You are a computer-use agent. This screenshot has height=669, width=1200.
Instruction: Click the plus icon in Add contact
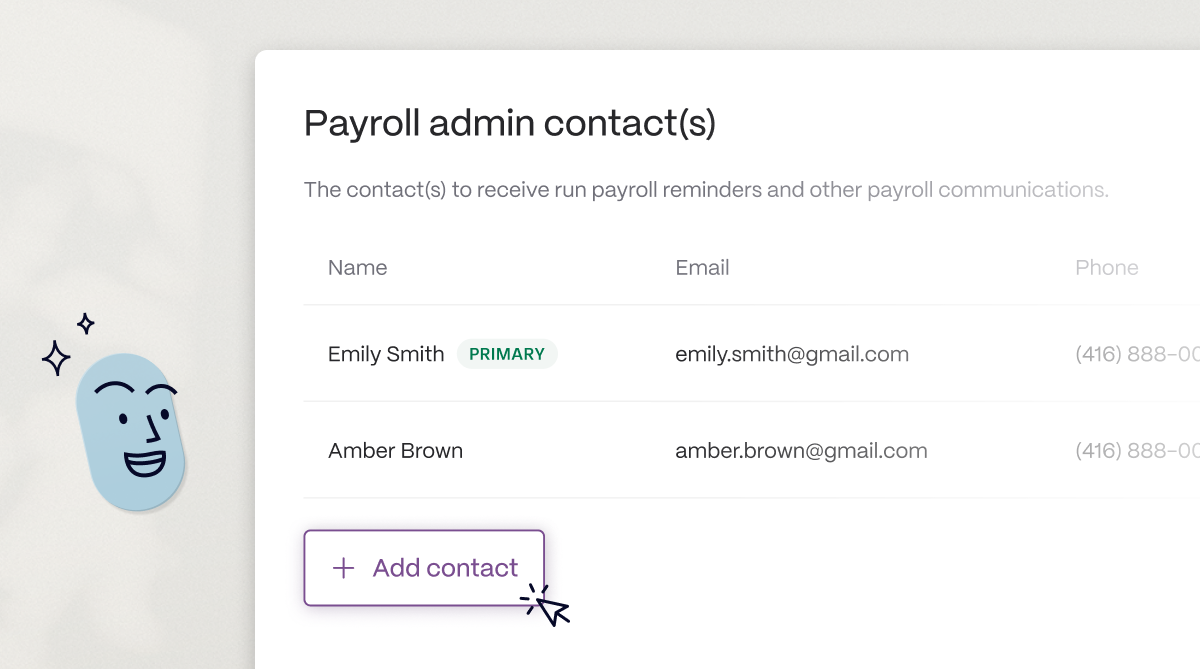point(343,568)
